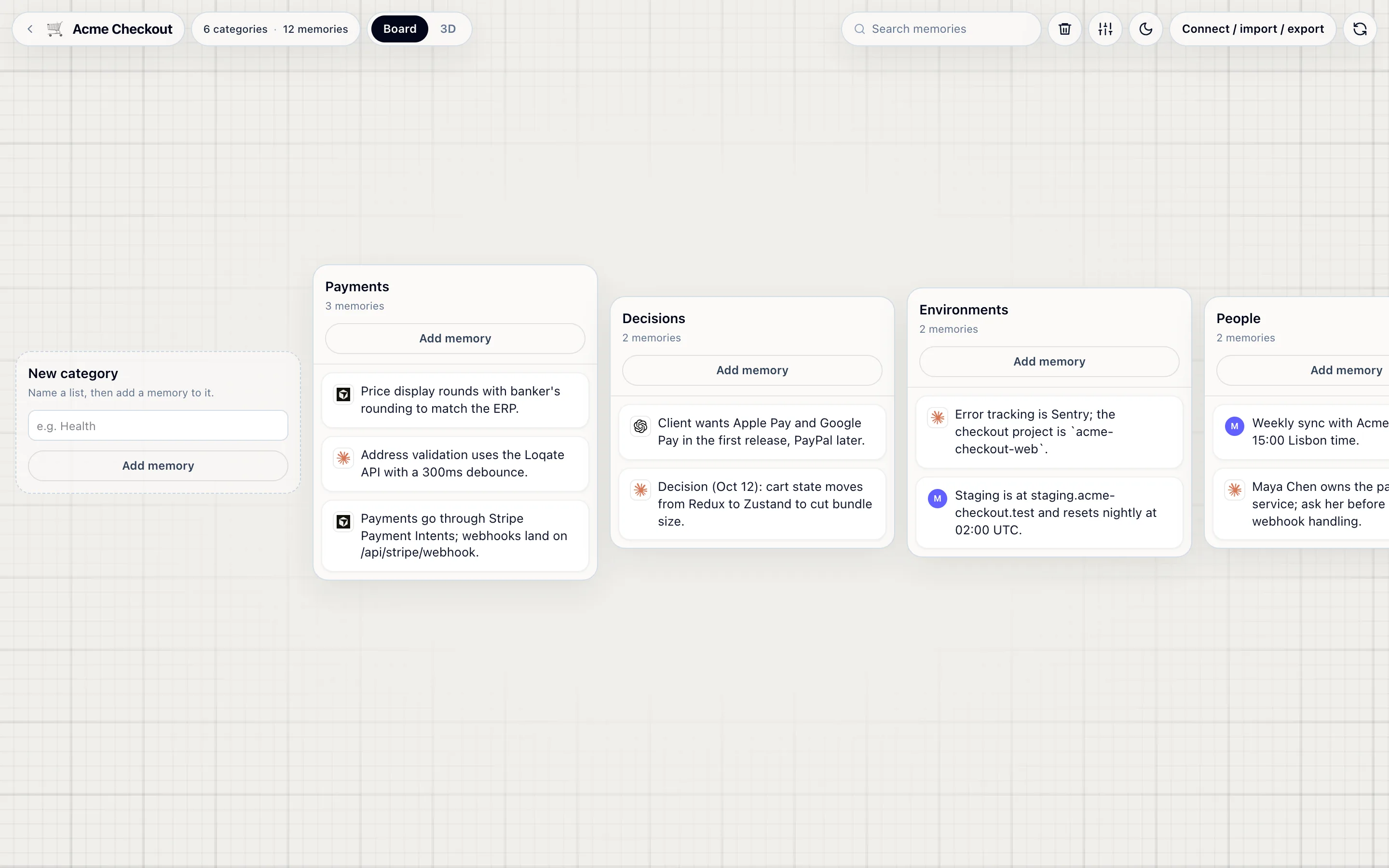This screenshot has height=868, width=1389.
Task: Switch to the Board view tab
Action: [x=399, y=29]
